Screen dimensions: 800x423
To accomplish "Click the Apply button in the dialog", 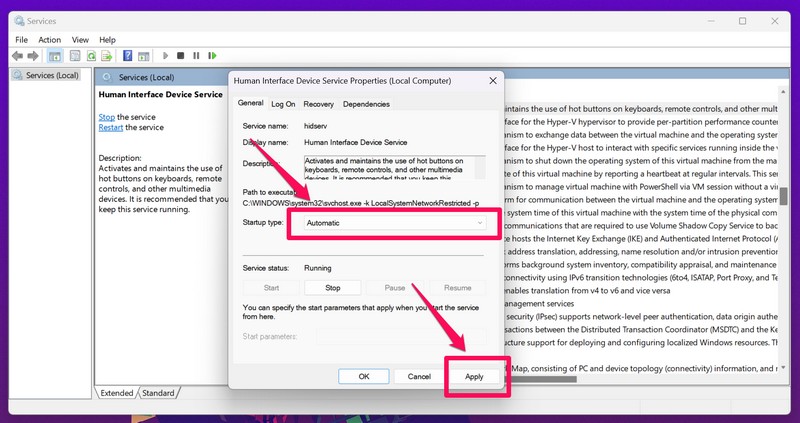I will click(x=475, y=376).
